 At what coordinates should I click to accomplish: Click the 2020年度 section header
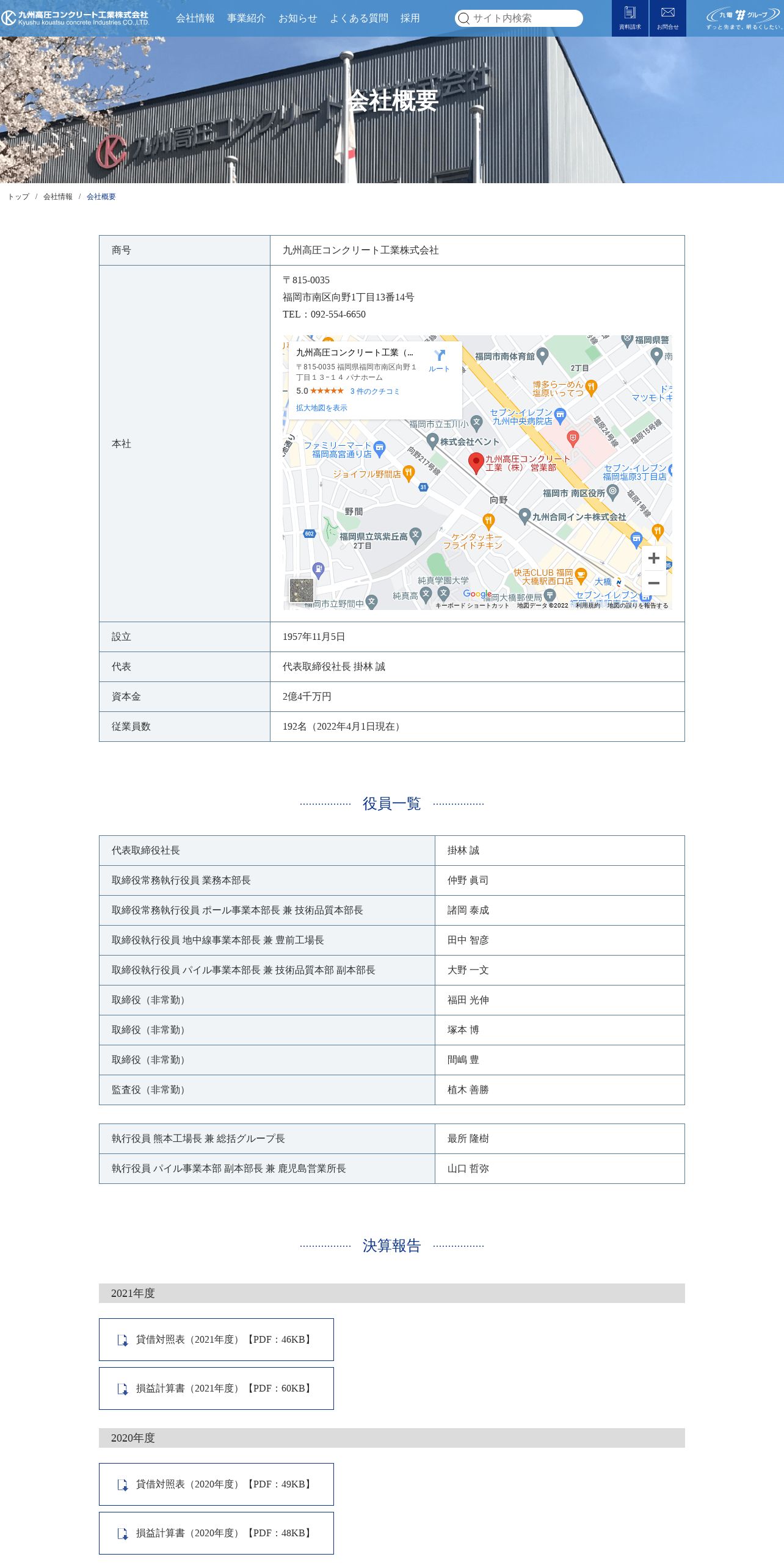(392, 1438)
